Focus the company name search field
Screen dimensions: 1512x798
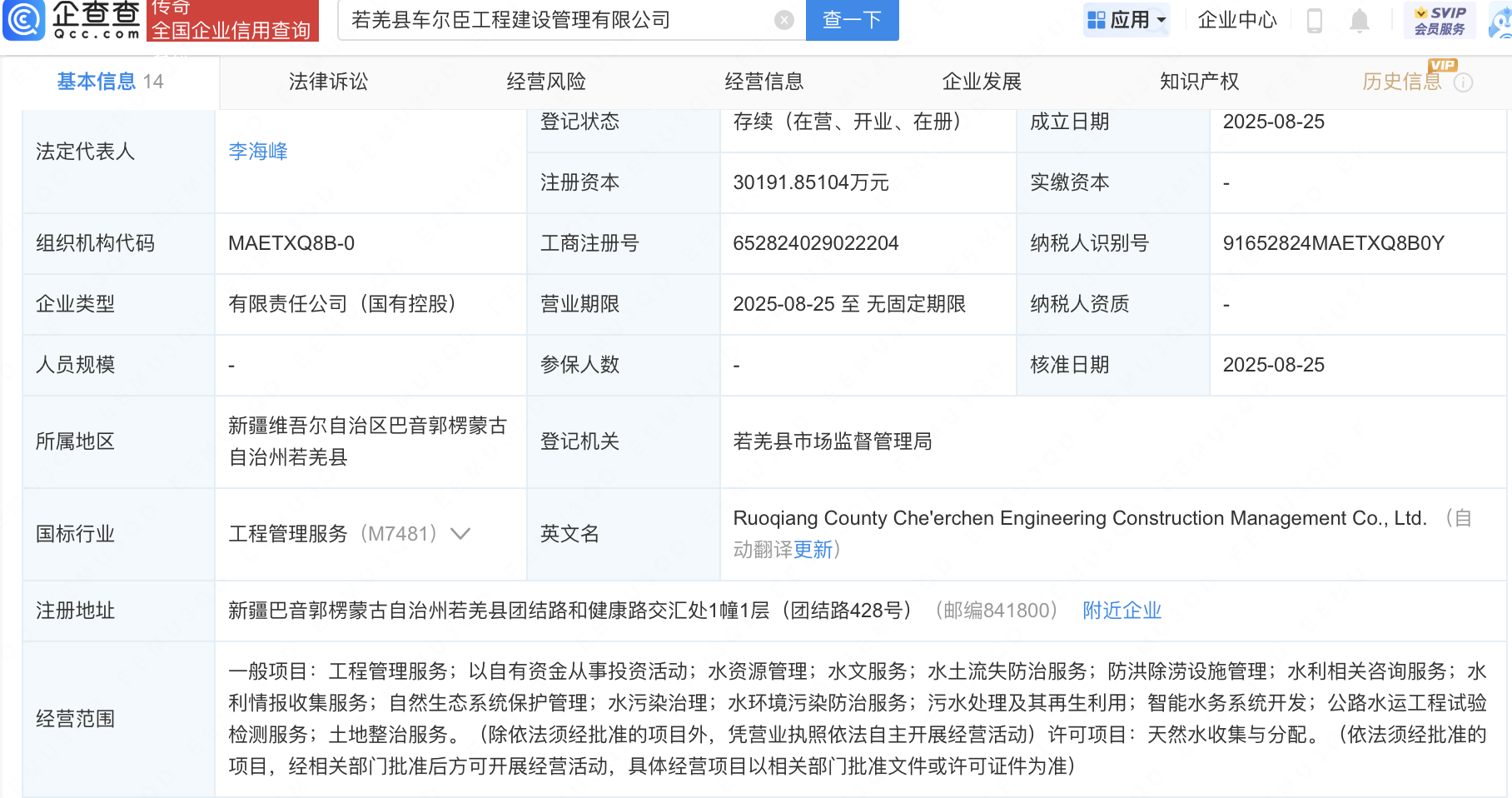pos(558,20)
